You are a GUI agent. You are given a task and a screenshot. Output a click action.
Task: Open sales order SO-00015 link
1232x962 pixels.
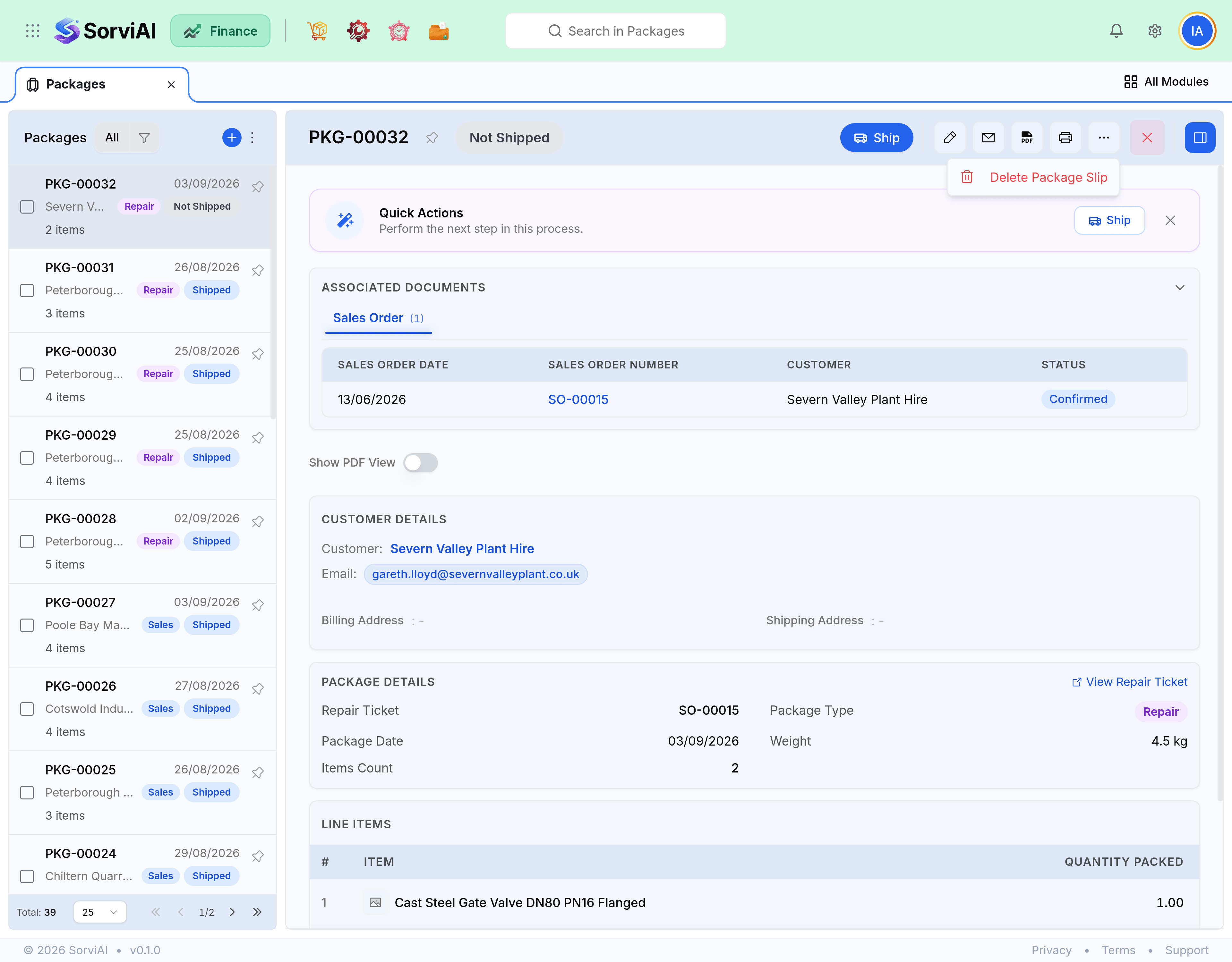click(x=578, y=400)
